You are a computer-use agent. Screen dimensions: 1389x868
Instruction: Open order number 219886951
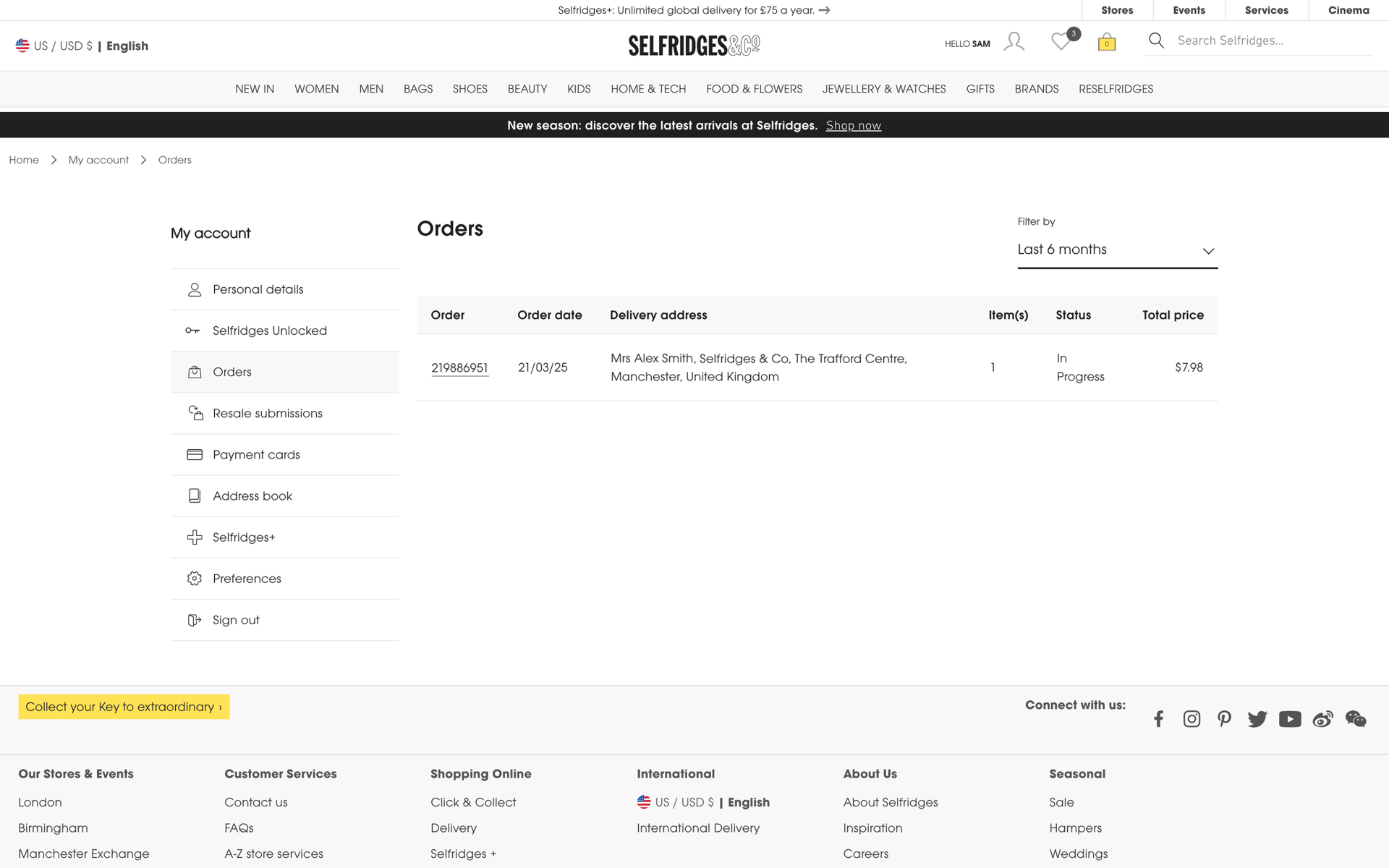click(x=459, y=367)
